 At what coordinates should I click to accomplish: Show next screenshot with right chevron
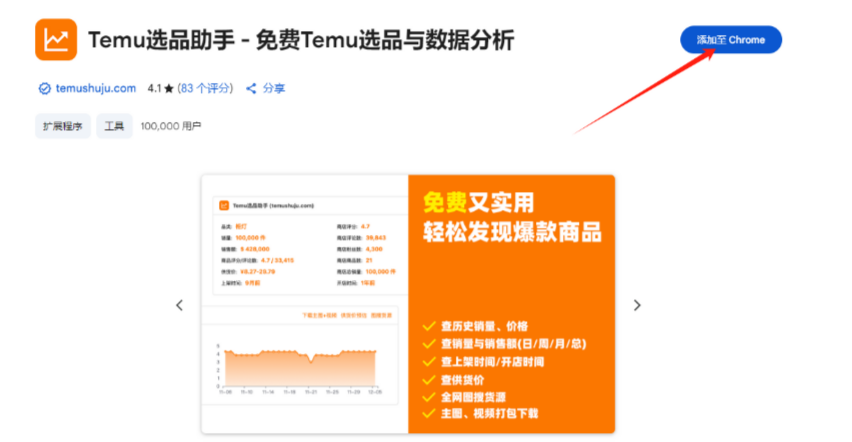coord(637,306)
